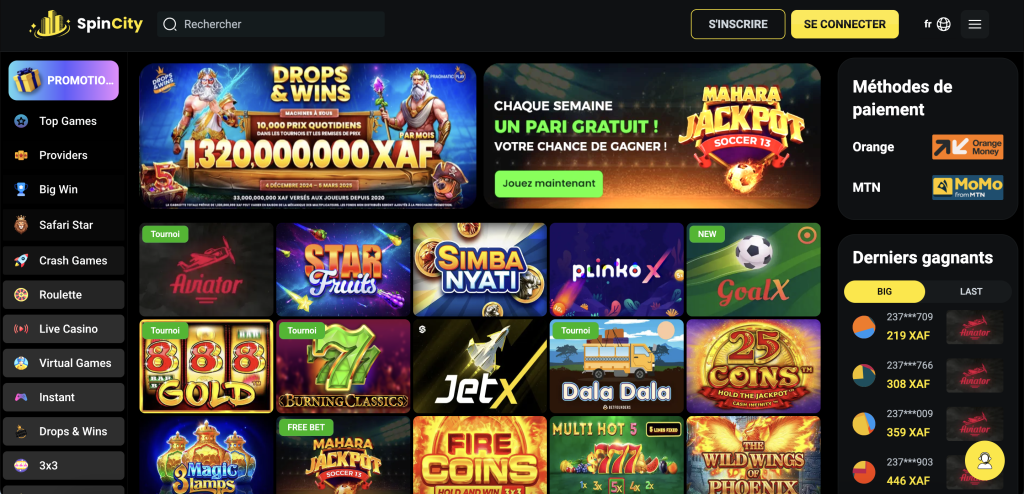Image resolution: width=1024 pixels, height=494 pixels.
Task: Open the hamburger menu icon
Action: point(974,24)
